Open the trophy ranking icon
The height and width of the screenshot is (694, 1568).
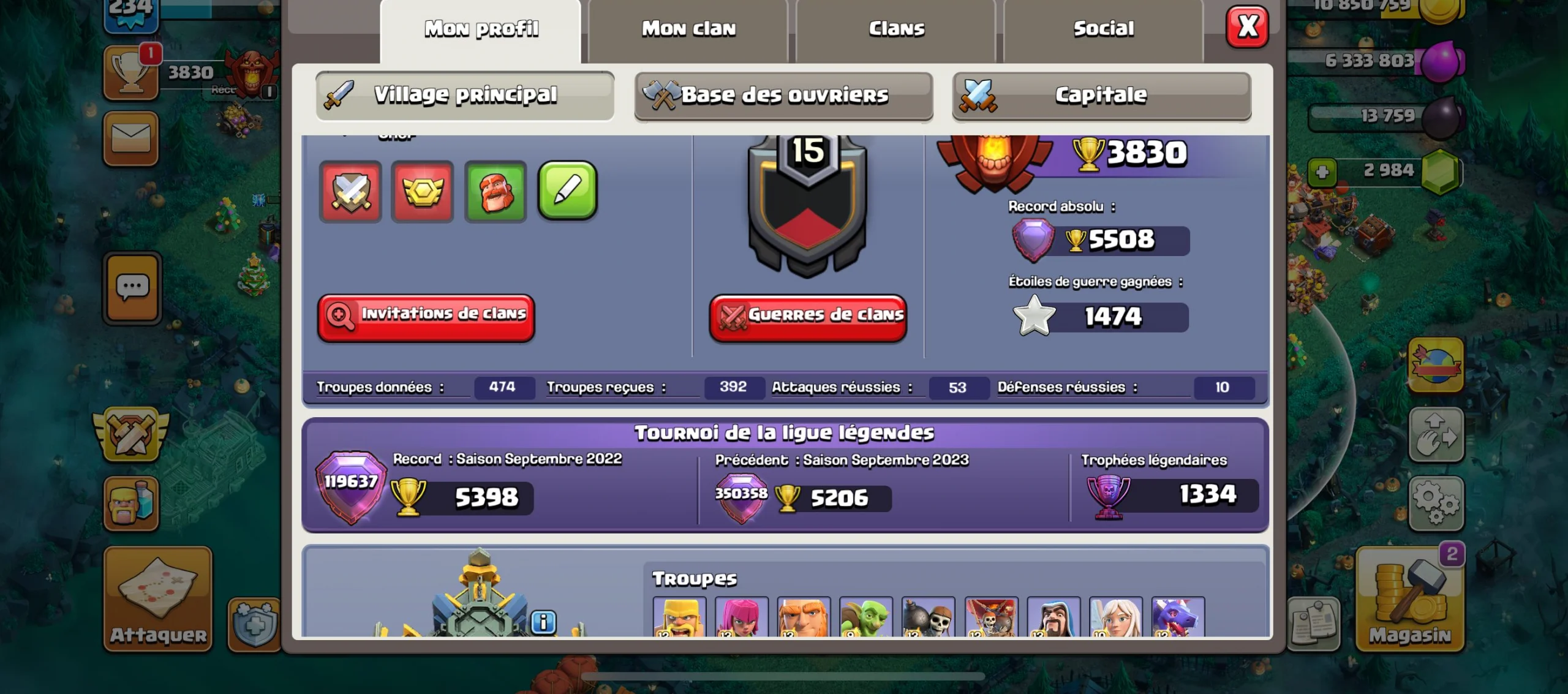(131, 72)
